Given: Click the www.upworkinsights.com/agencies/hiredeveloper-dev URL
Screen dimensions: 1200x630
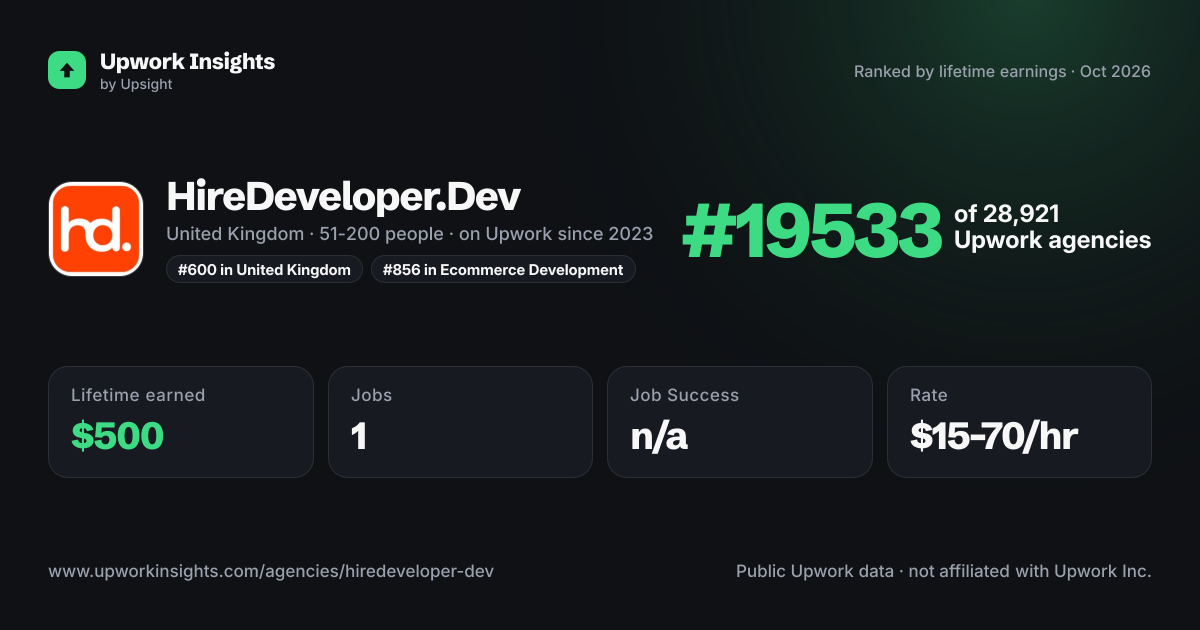Looking at the screenshot, I should tap(271, 572).
